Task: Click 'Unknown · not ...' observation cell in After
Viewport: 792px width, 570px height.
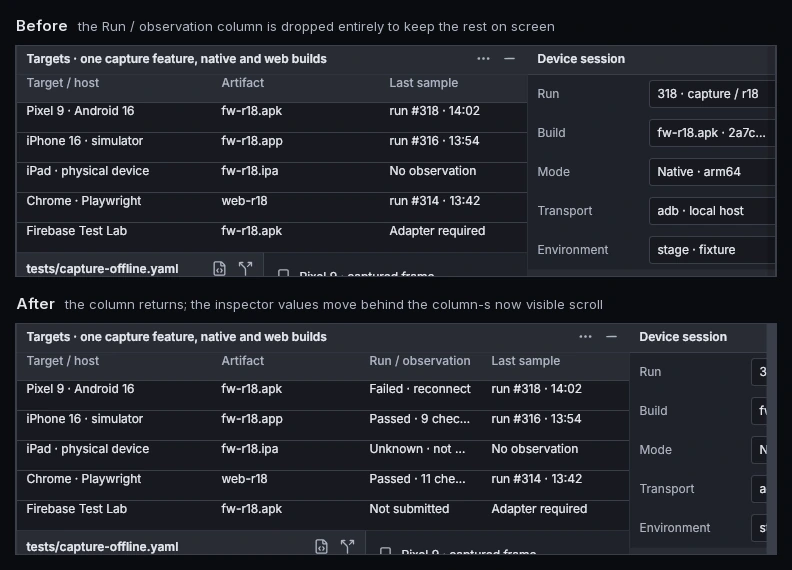Action: point(417,449)
